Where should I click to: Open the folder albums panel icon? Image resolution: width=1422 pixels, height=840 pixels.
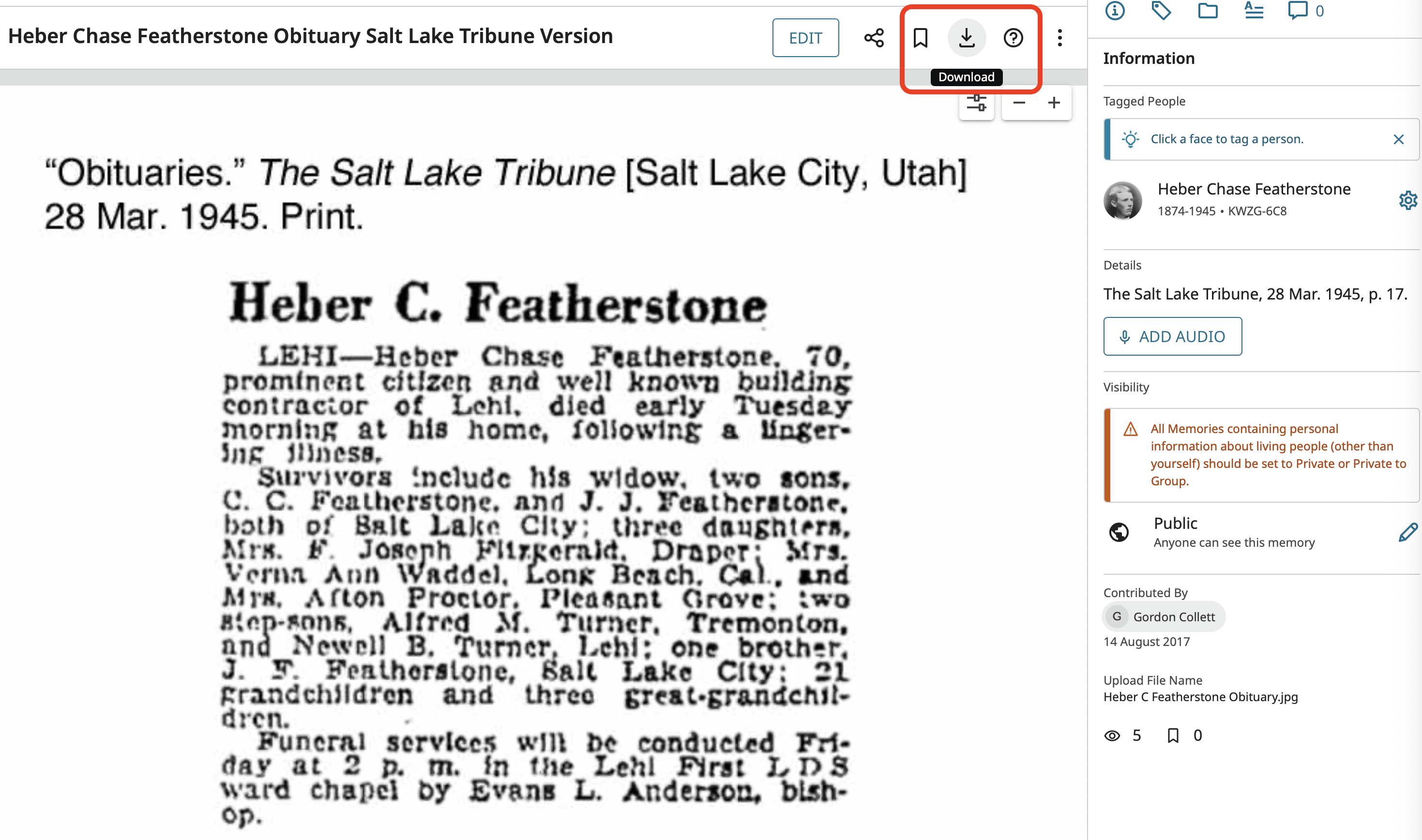1208,10
